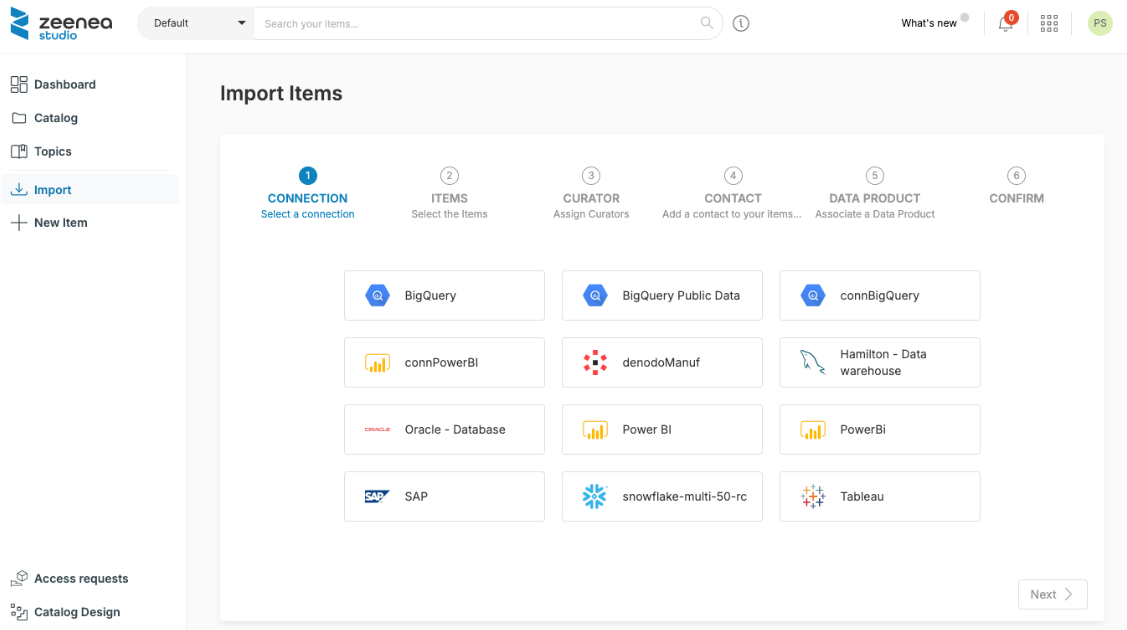This screenshot has width=1127, height=630.
Task: Click the search magnifier icon
Action: tap(707, 23)
